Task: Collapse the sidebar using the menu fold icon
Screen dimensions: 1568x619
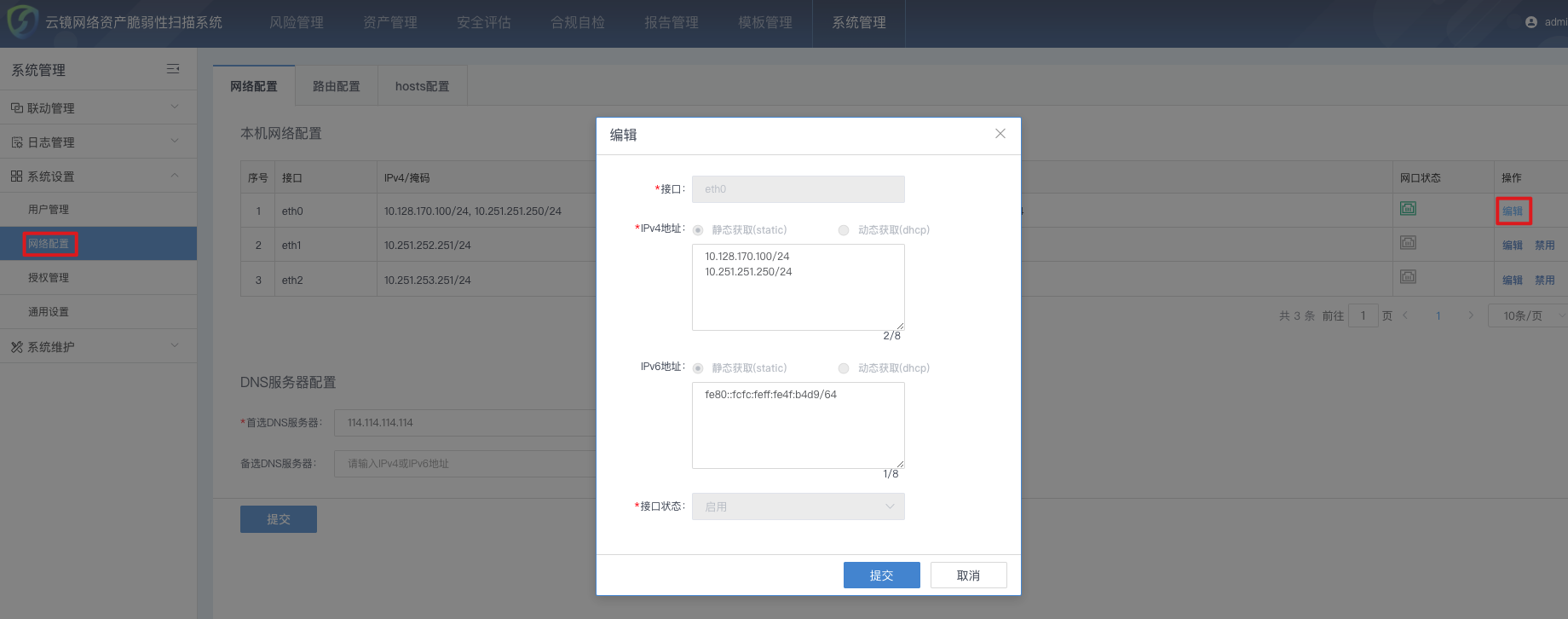Action: (173, 69)
